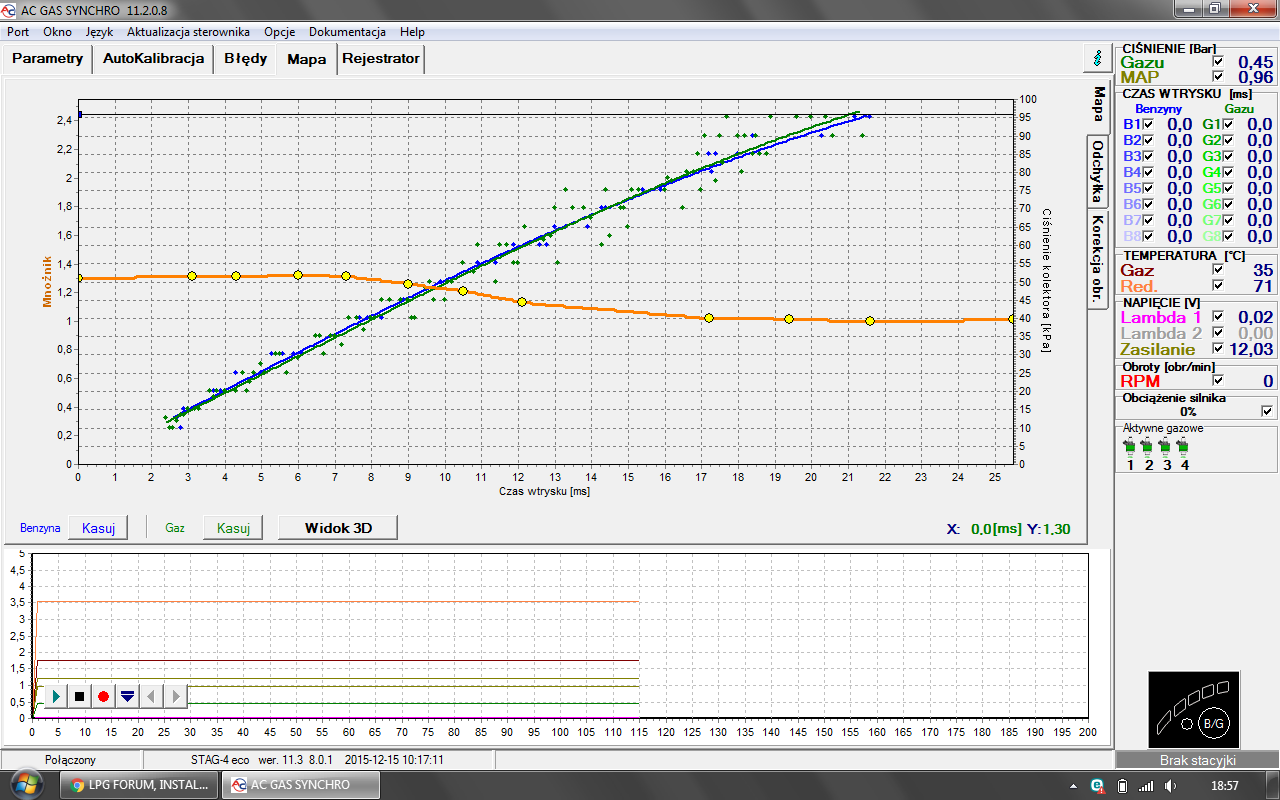Screen dimensions: 1280x800
Task: Open the Opcje menu
Action: 279,32
